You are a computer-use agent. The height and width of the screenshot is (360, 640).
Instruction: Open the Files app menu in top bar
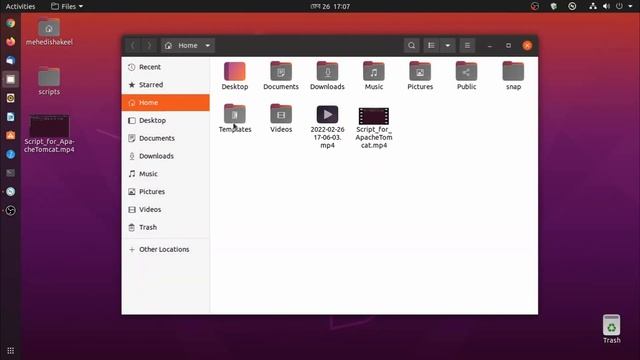pyautogui.click(x=67, y=6)
